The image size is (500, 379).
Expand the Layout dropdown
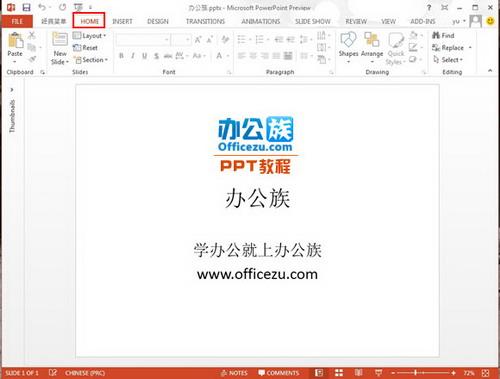pos(89,35)
